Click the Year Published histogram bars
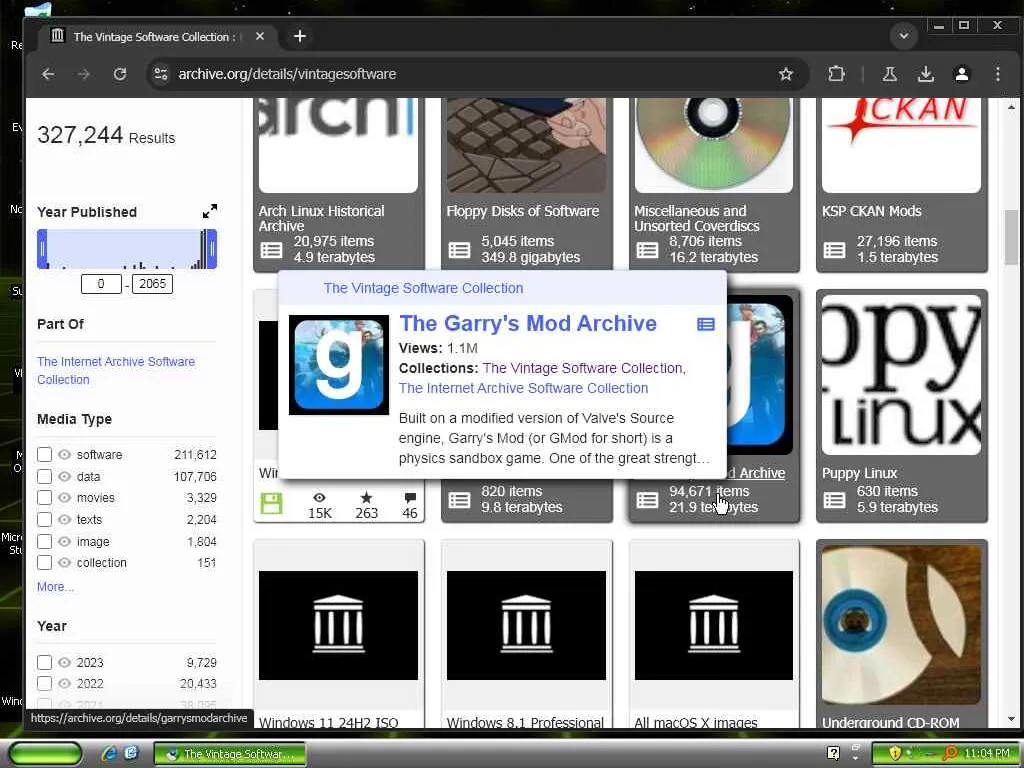 [x=127, y=249]
